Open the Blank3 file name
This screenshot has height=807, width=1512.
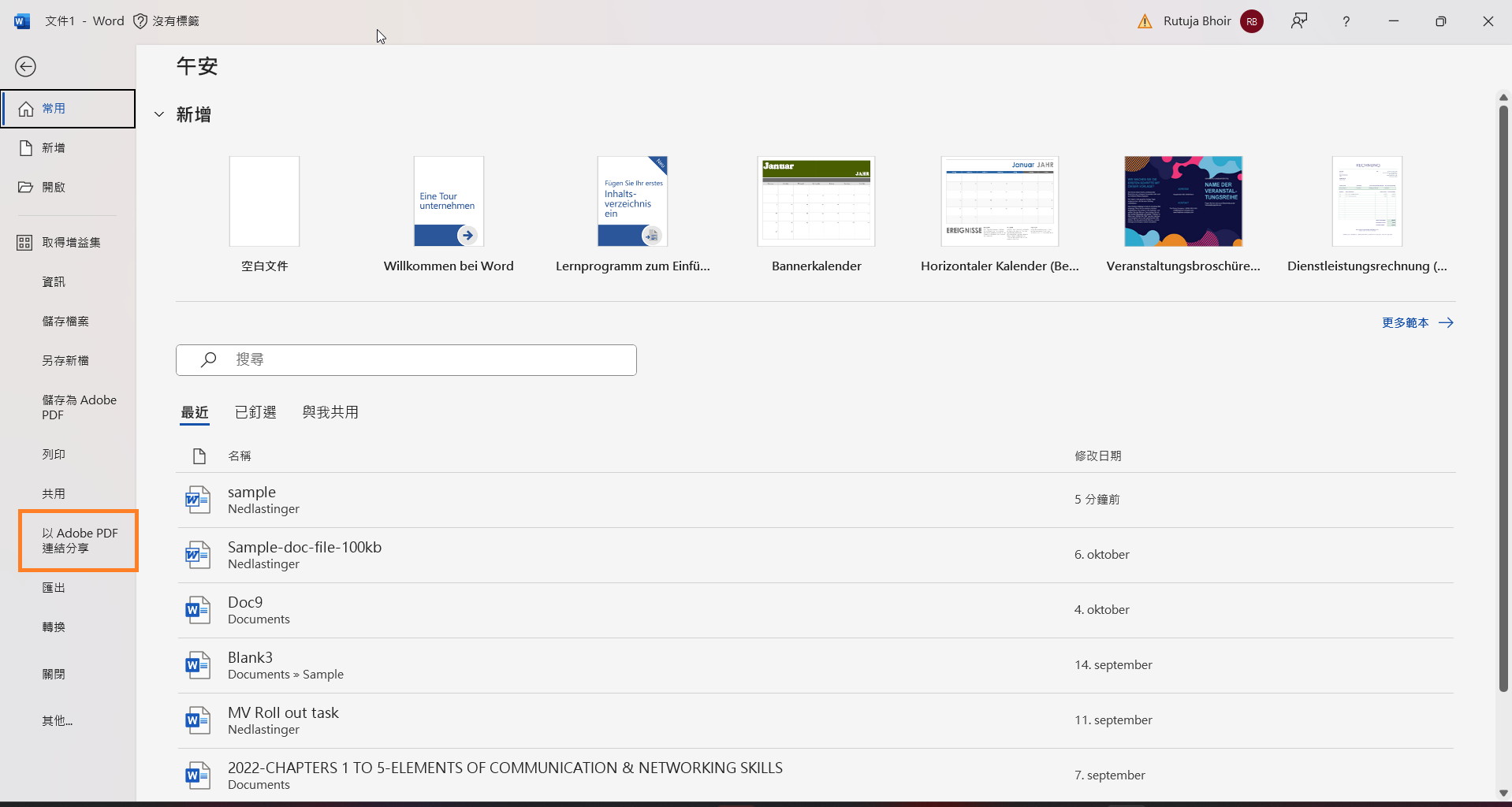click(250, 658)
